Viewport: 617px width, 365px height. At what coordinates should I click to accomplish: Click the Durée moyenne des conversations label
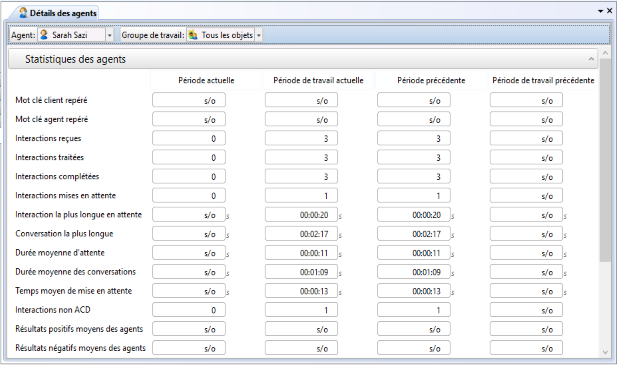point(75,272)
